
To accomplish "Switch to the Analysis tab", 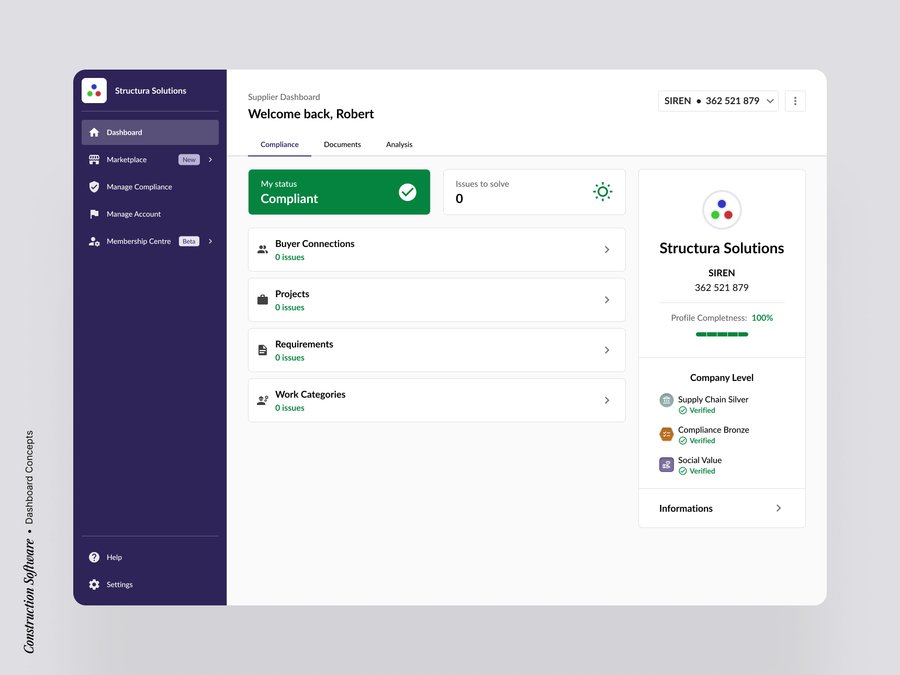I will 399,145.
